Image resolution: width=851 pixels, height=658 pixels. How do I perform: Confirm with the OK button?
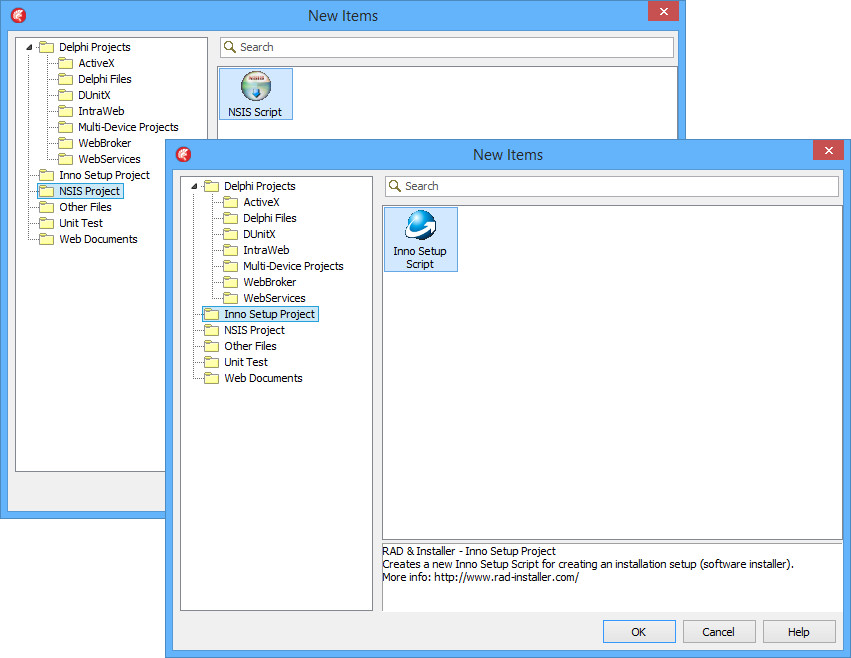point(639,631)
